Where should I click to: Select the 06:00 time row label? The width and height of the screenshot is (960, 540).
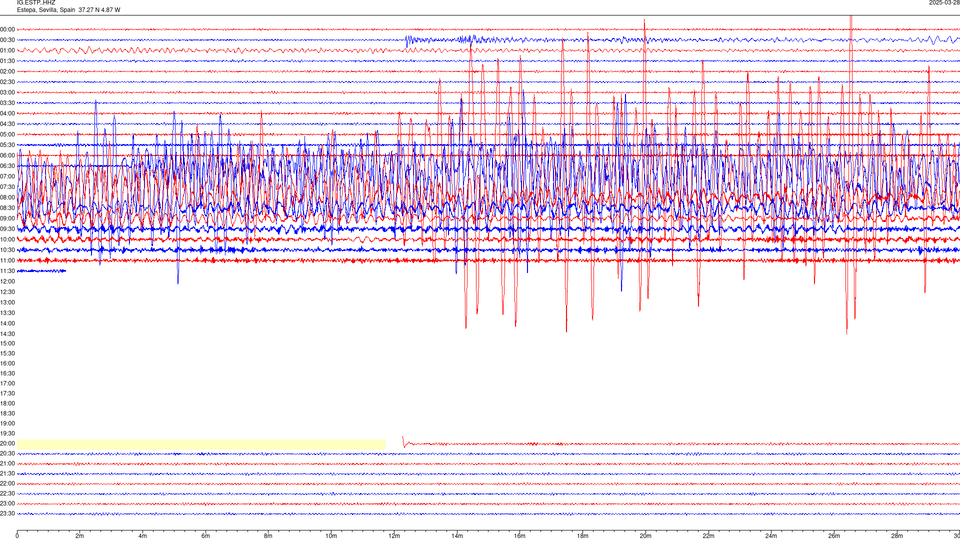[7, 156]
